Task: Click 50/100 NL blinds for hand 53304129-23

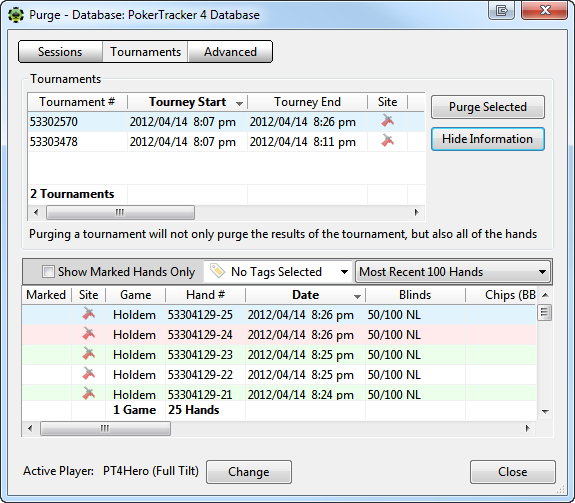Action: point(394,355)
